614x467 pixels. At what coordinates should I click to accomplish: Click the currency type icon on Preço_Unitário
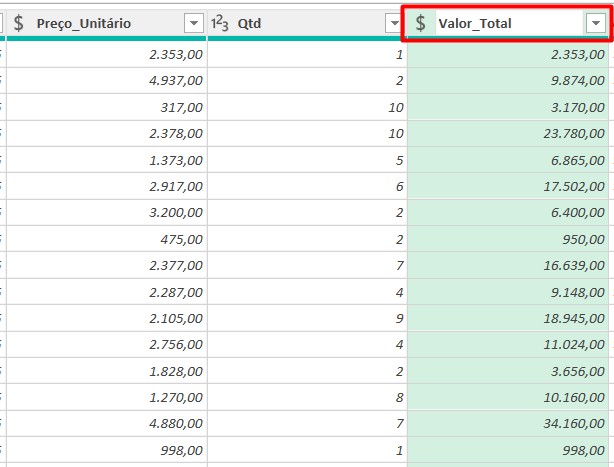point(19,23)
